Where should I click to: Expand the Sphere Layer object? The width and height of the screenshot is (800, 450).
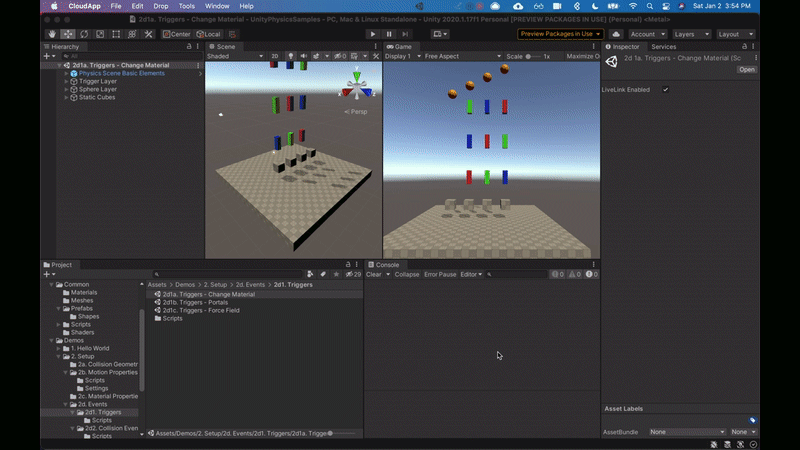(66, 89)
